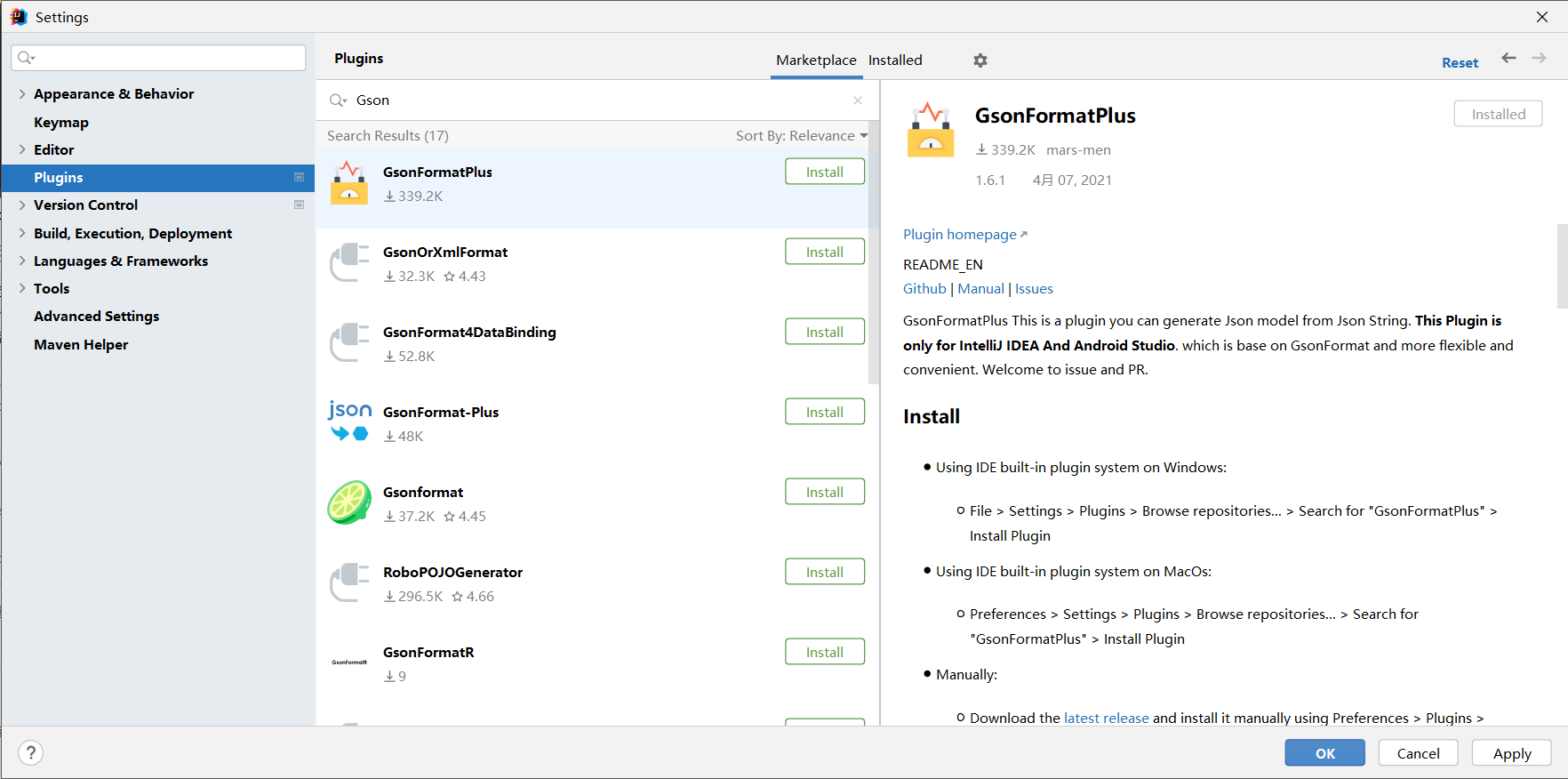
Task: Click the settings search magnifier icon
Action: point(26,58)
